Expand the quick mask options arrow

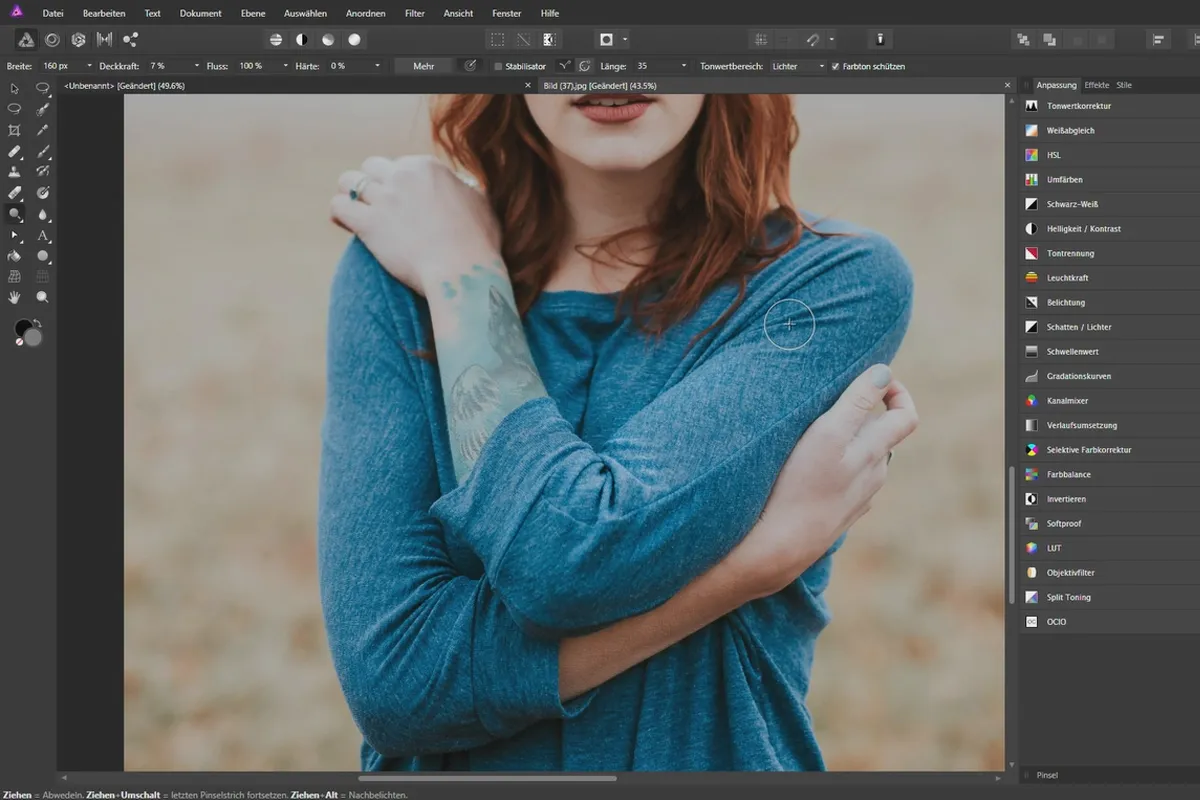tap(625, 40)
